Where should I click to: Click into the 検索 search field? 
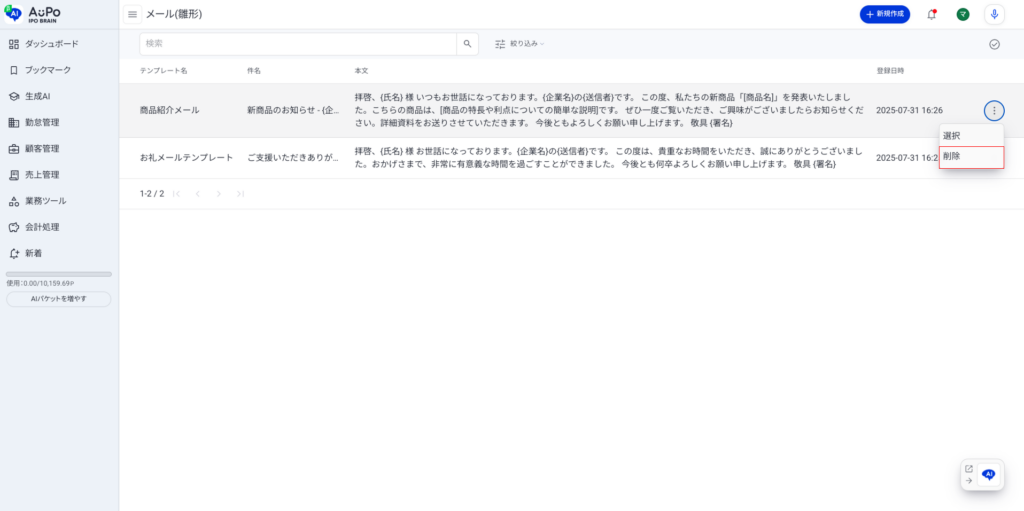[298, 44]
